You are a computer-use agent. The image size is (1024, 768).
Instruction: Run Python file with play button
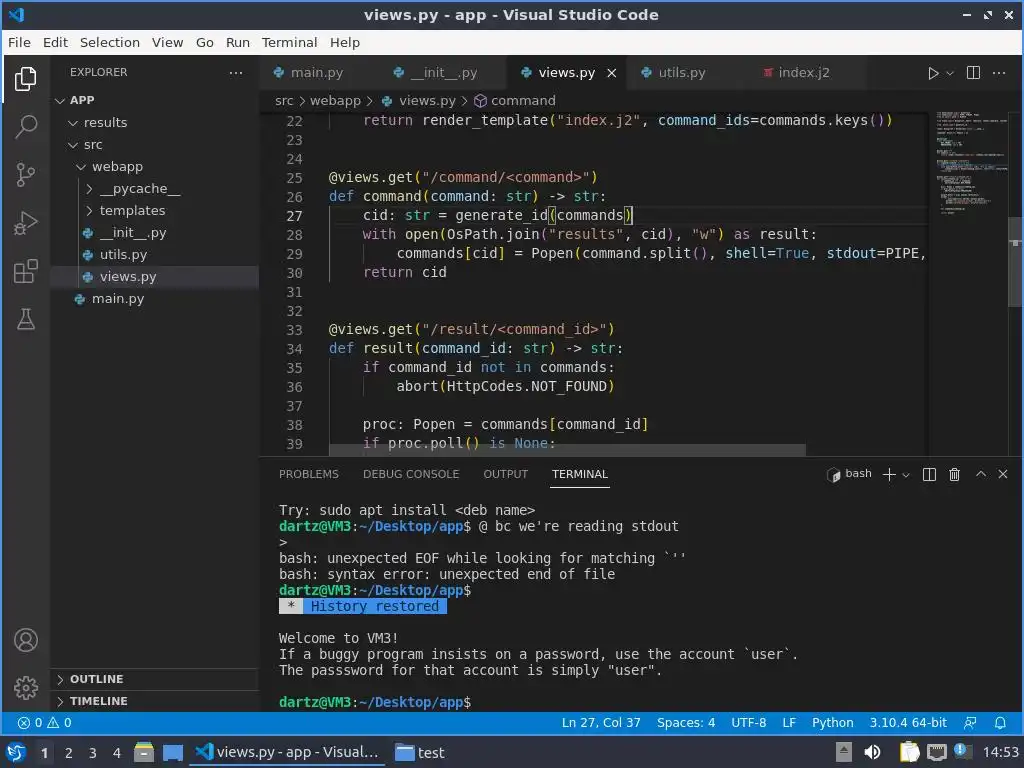coord(933,73)
